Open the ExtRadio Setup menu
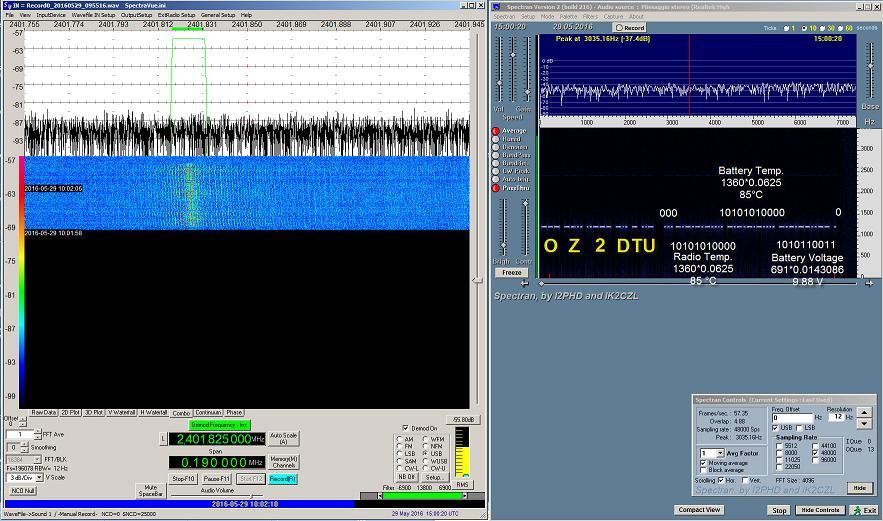 coord(176,15)
